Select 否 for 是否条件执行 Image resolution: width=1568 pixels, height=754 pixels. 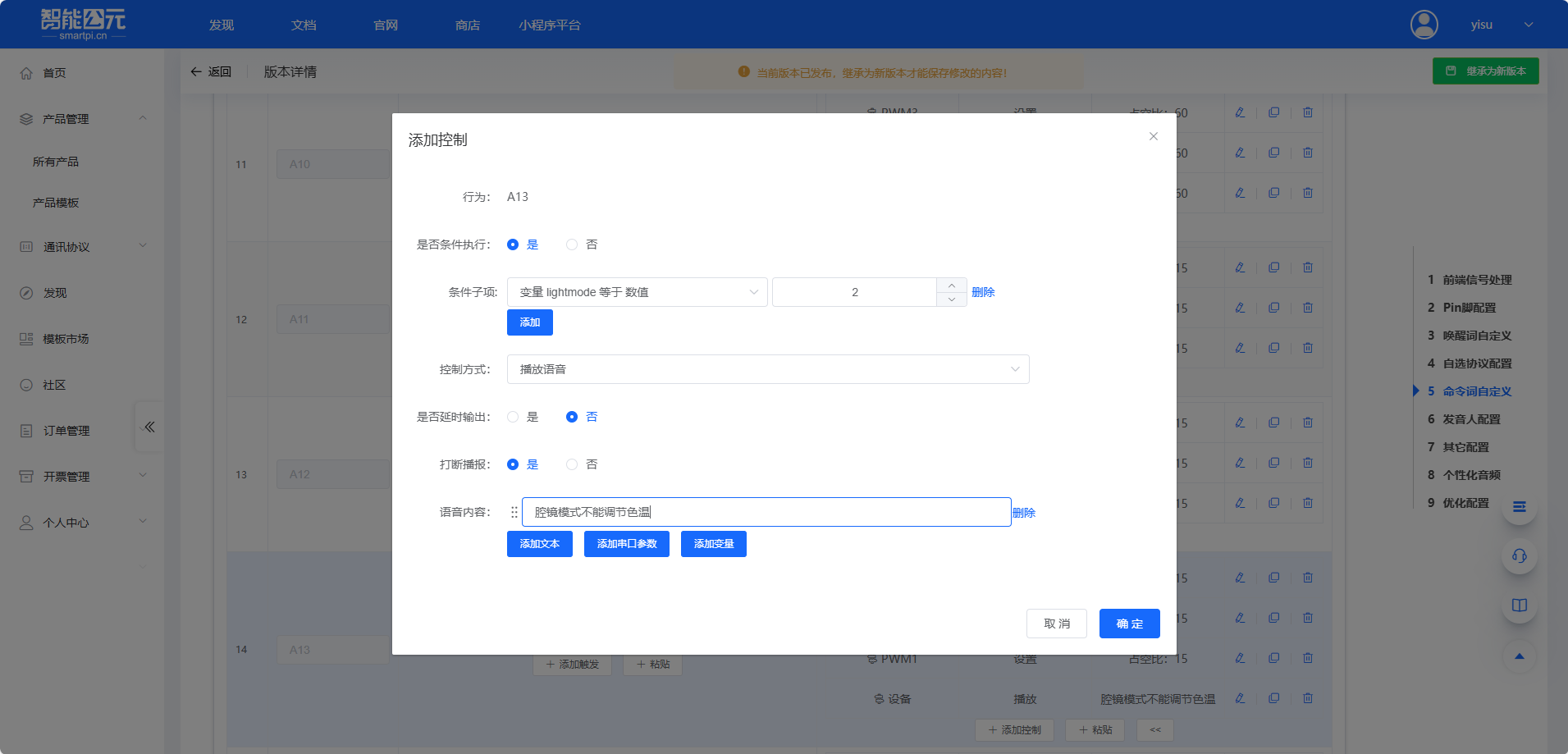(572, 244)
